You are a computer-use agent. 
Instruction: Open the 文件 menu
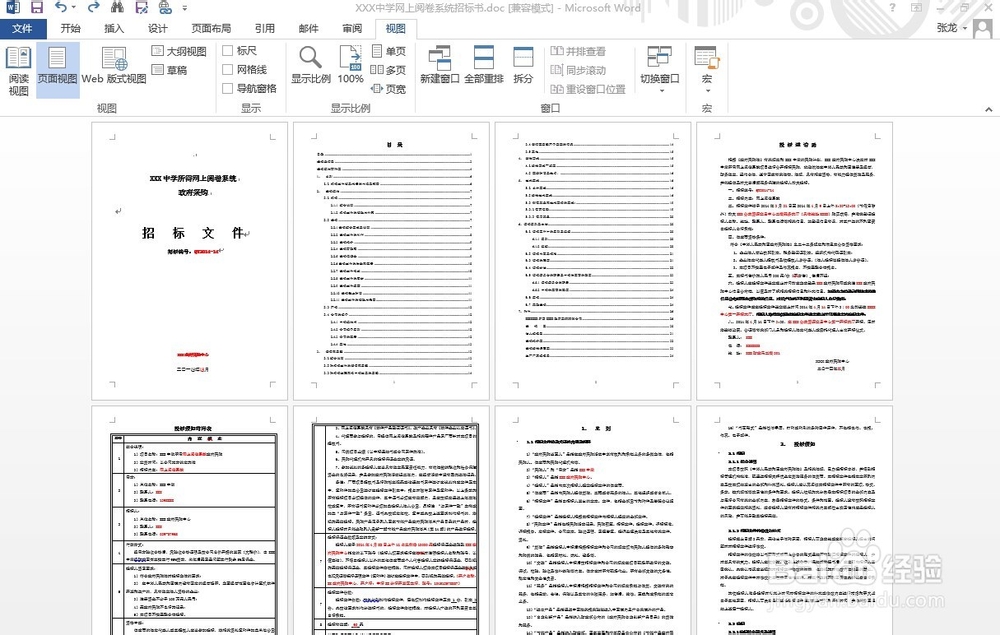tap(22, 29)
